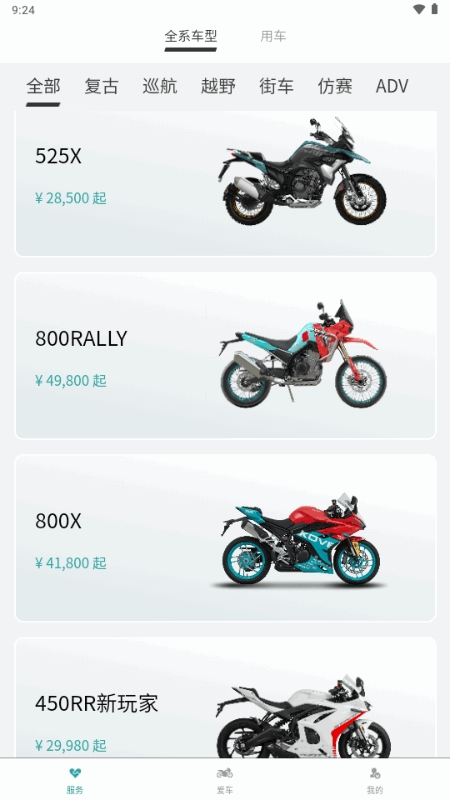View the 800X model name

[58, 521]
